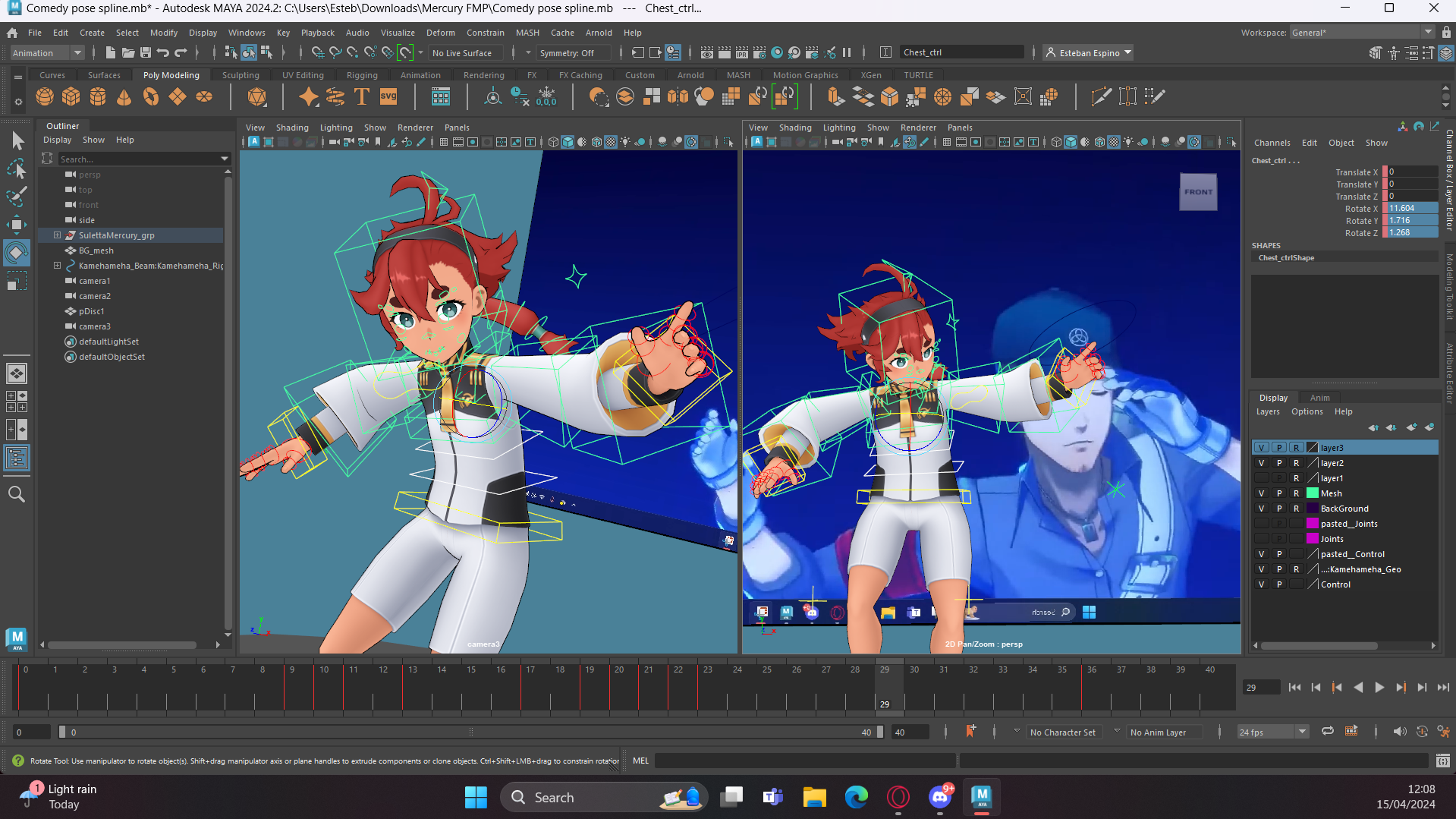Choose the Paint selection tool
This screenshot has height=819, width=1456.
17,197
